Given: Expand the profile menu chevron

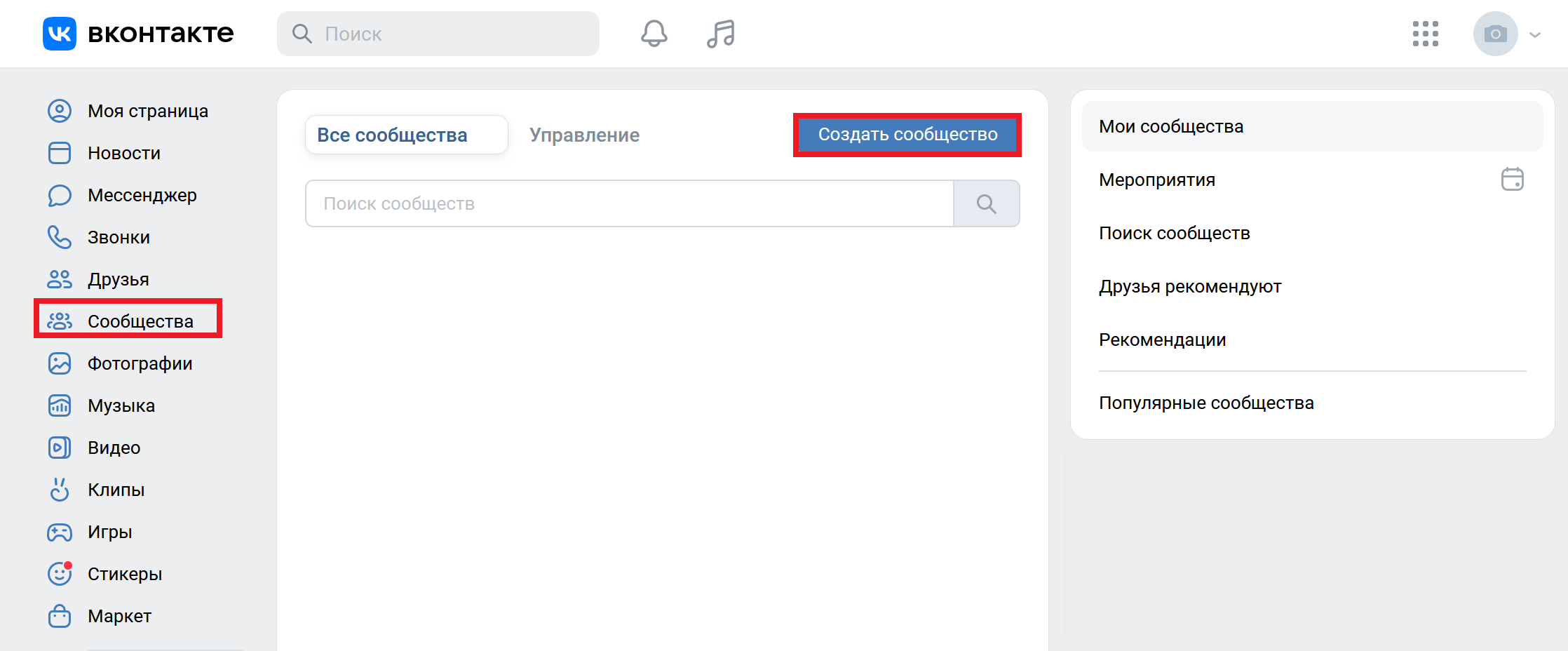Looking at the screenshot, I should pos(1535,34).
